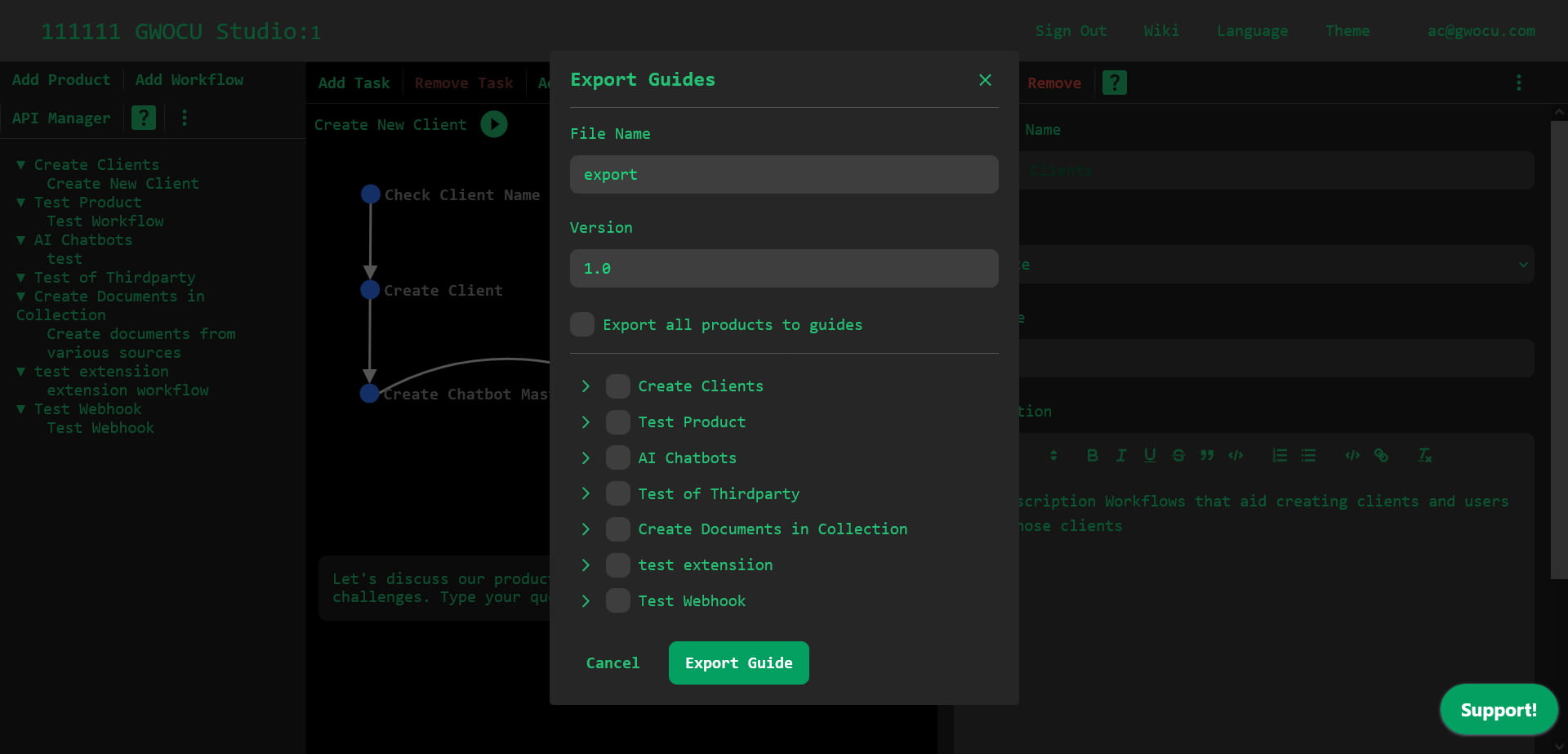Click the ac@gwocu.com account label
Viewport: 1568px width, 754px height.
point(1481,31)
